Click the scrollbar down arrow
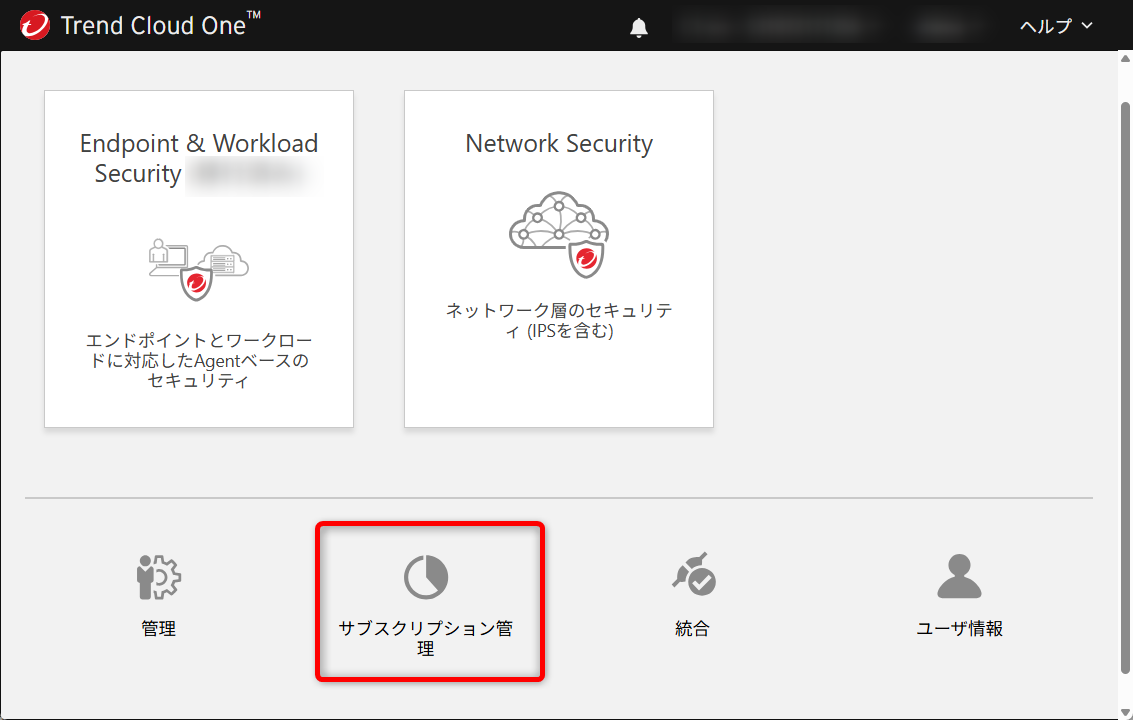 tap(1125, 713)
